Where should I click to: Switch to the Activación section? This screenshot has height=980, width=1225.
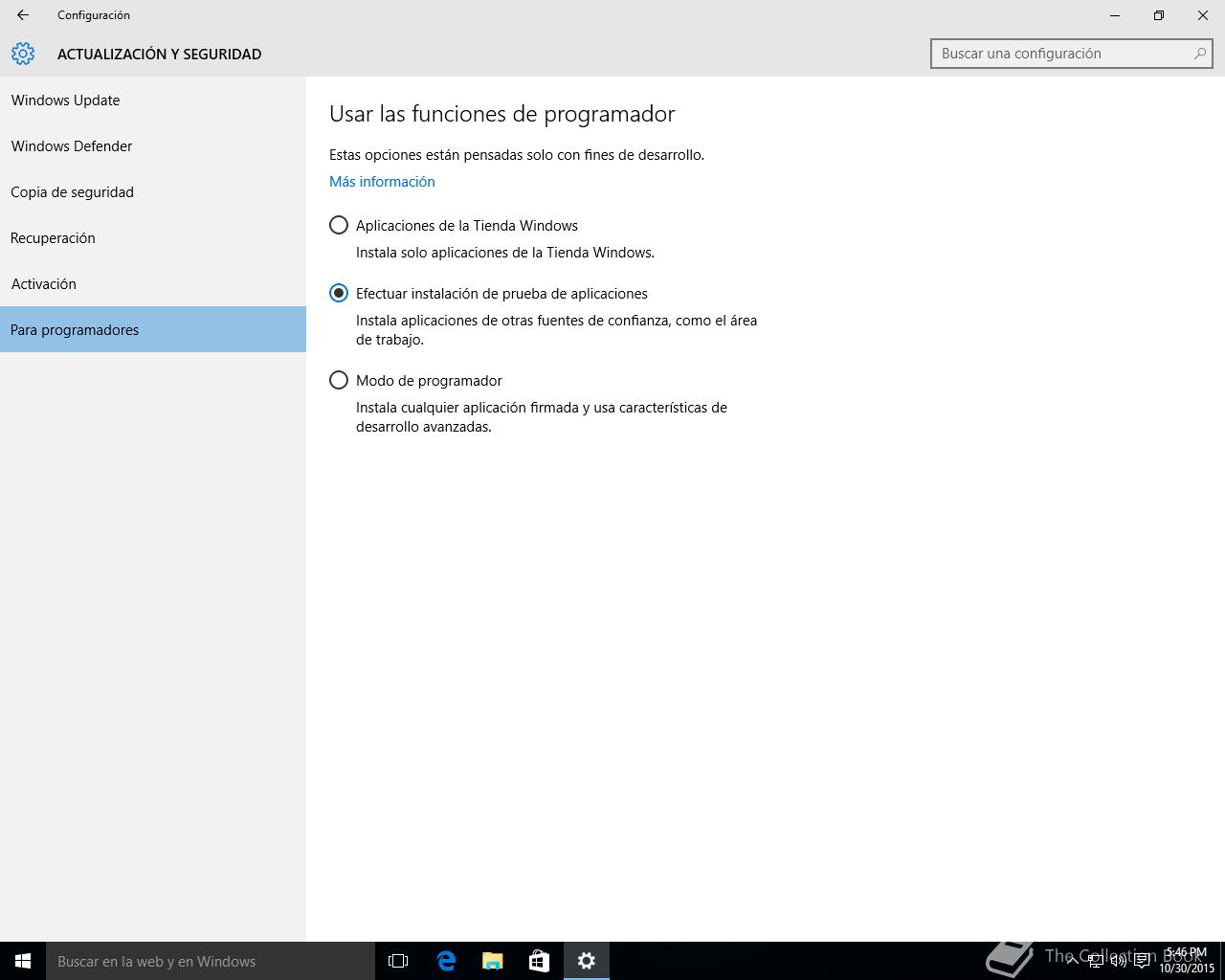[x=153, y=284]
